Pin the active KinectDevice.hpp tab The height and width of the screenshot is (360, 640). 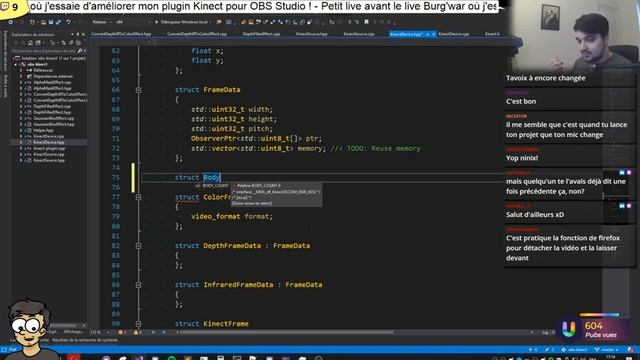[x=427, y=34]
